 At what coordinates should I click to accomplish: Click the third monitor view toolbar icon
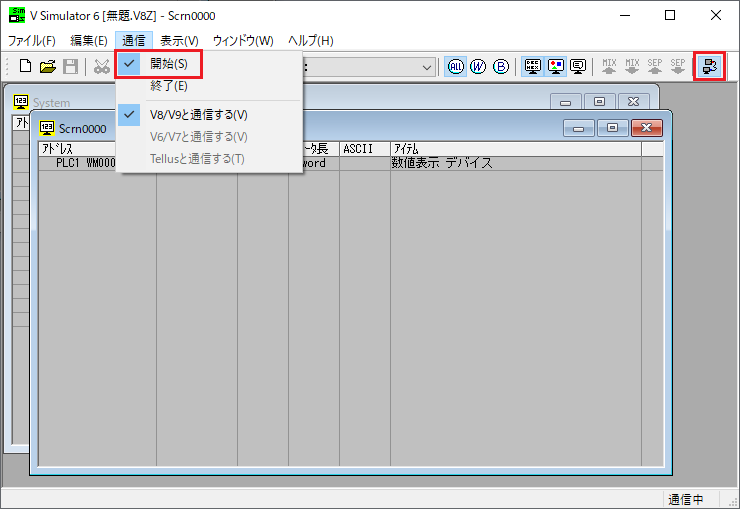[578, 67]
